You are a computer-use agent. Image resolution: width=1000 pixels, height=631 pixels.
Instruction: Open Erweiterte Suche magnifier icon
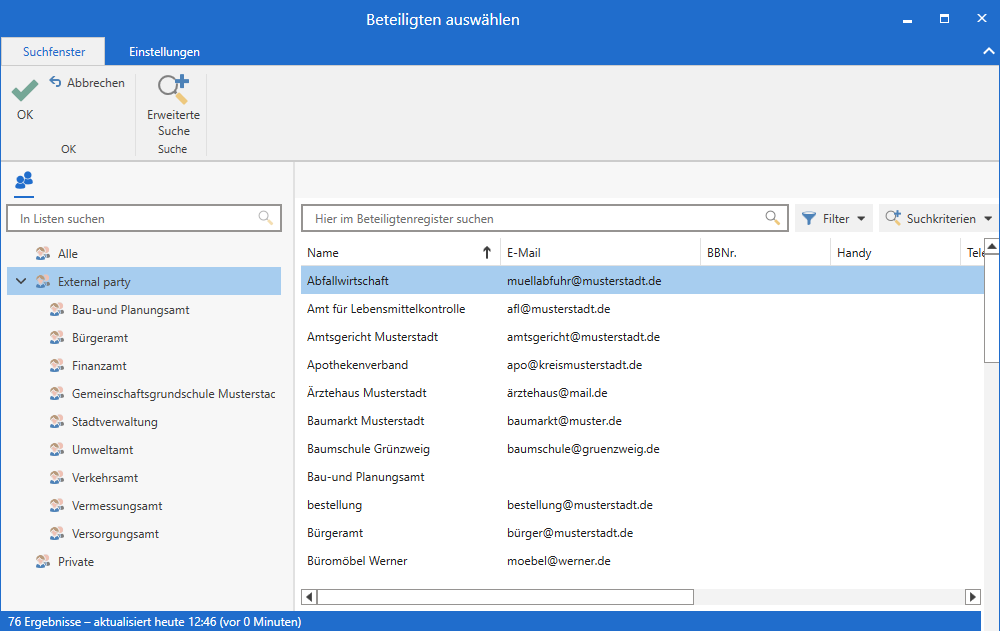pos(173,90)
